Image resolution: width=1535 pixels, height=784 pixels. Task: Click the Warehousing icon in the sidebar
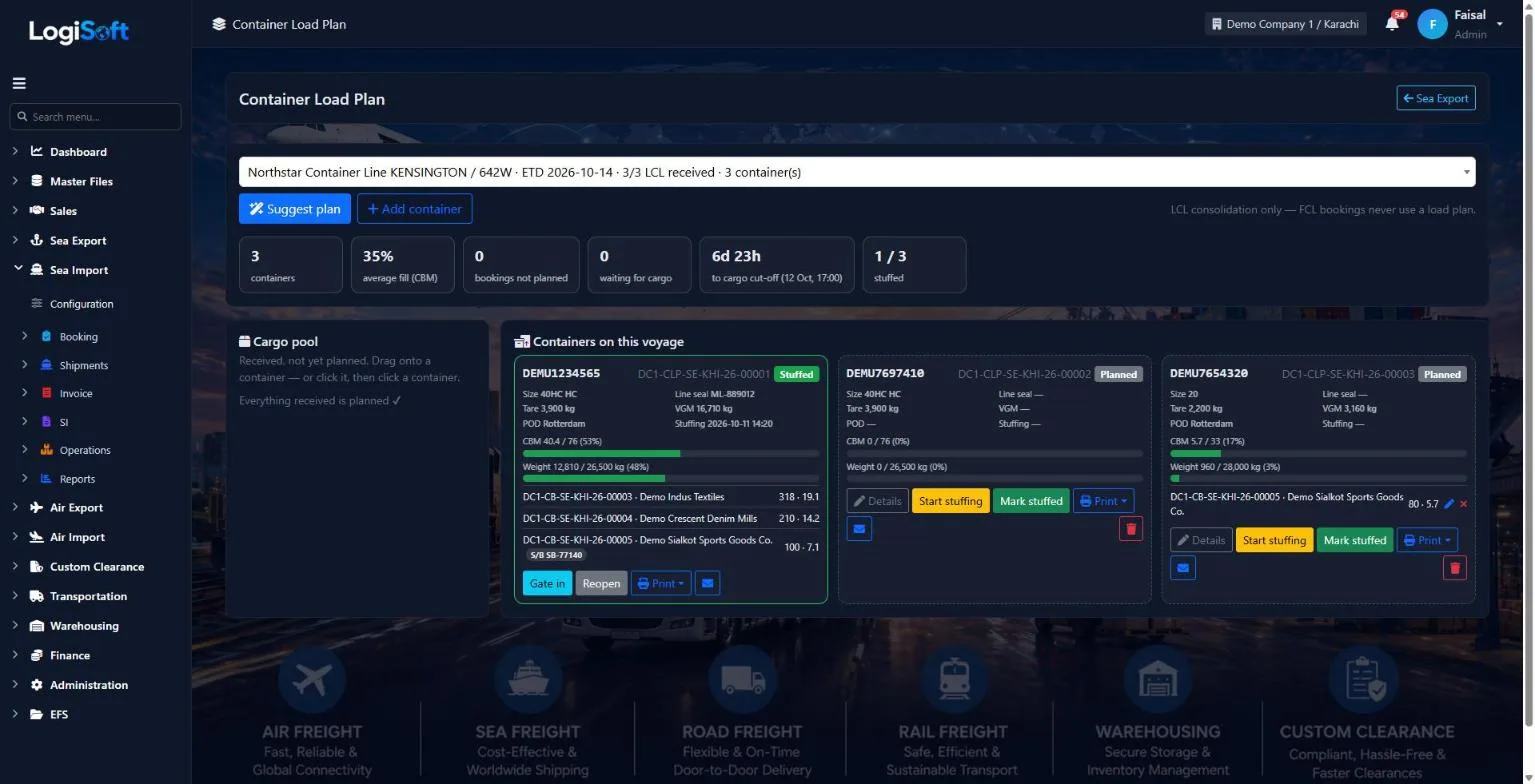[37, 626]
